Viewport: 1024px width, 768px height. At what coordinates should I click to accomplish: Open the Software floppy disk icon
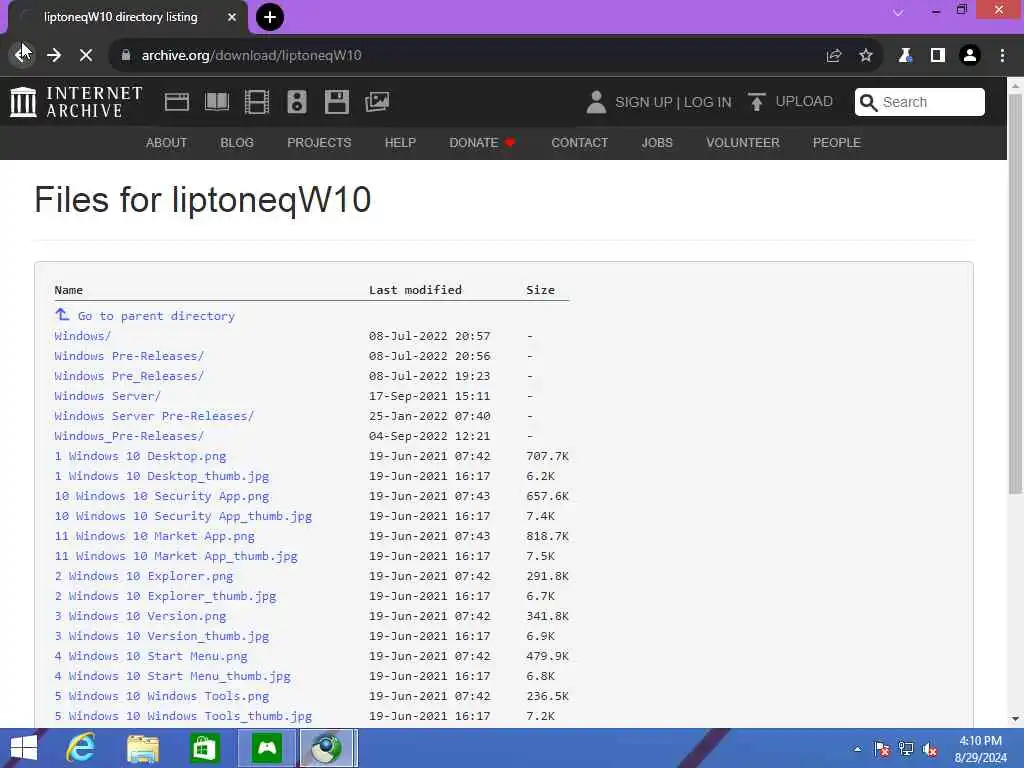click(x=337, y=102)
